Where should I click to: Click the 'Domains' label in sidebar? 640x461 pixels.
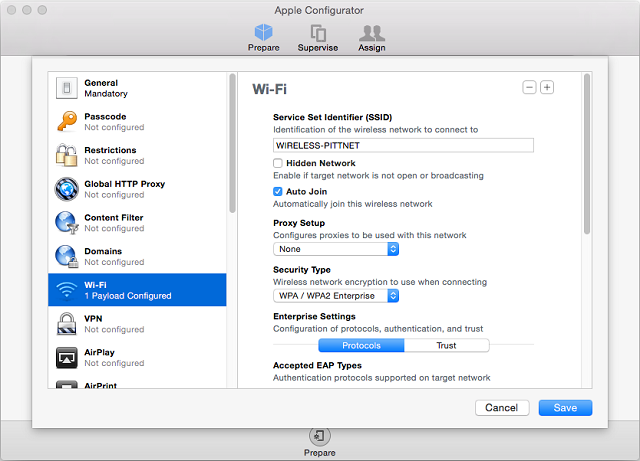[x=103, y=251]
